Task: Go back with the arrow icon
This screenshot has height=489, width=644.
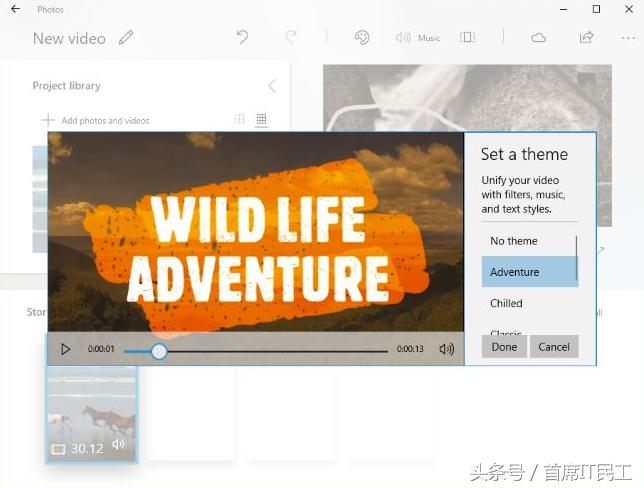Action: point(15,9)
